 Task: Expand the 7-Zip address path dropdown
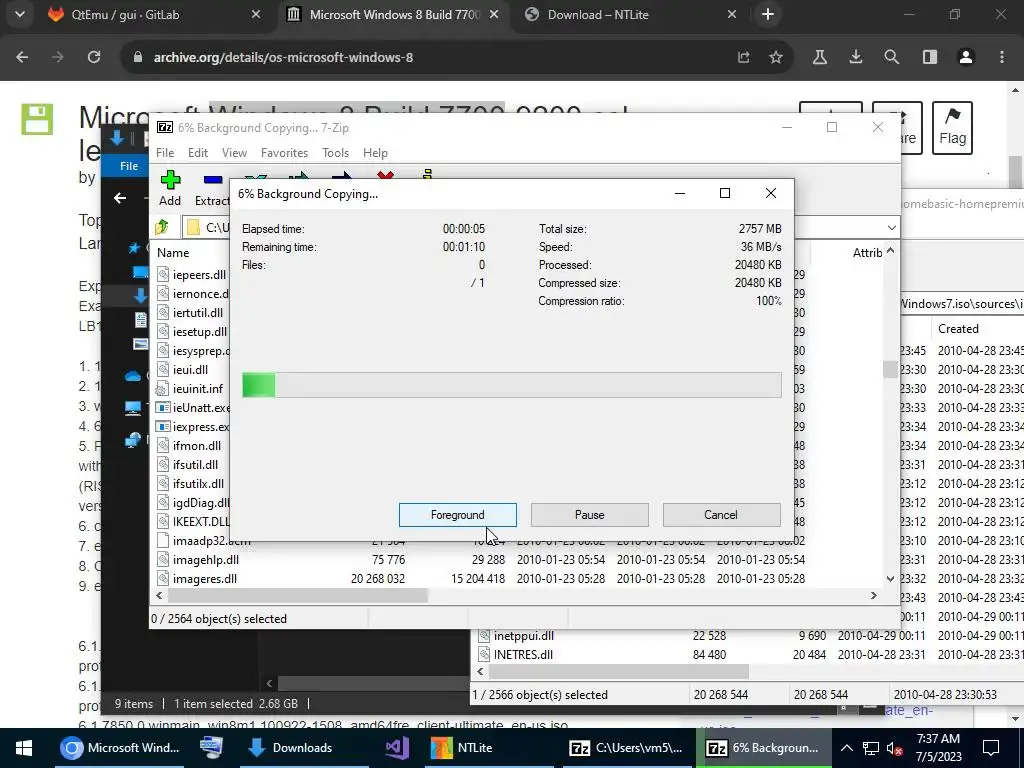pyautogui.click(x=891, y=227)
